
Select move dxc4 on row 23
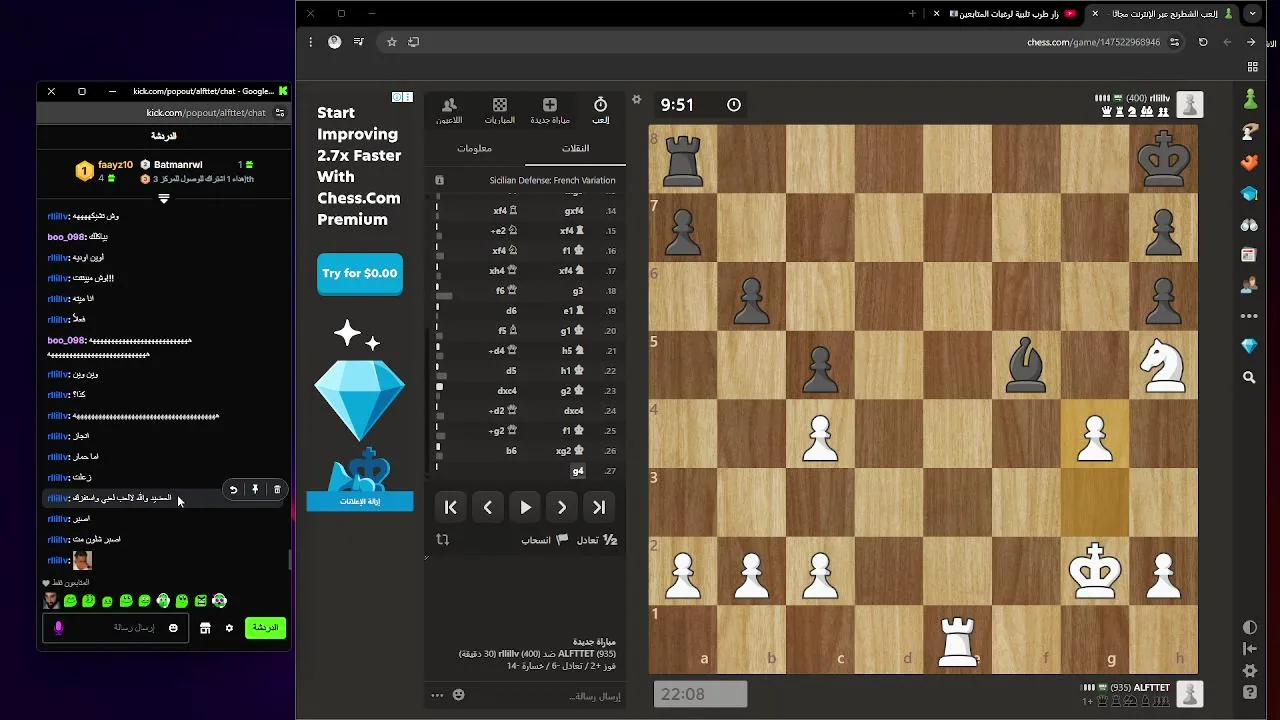[507, 391]
